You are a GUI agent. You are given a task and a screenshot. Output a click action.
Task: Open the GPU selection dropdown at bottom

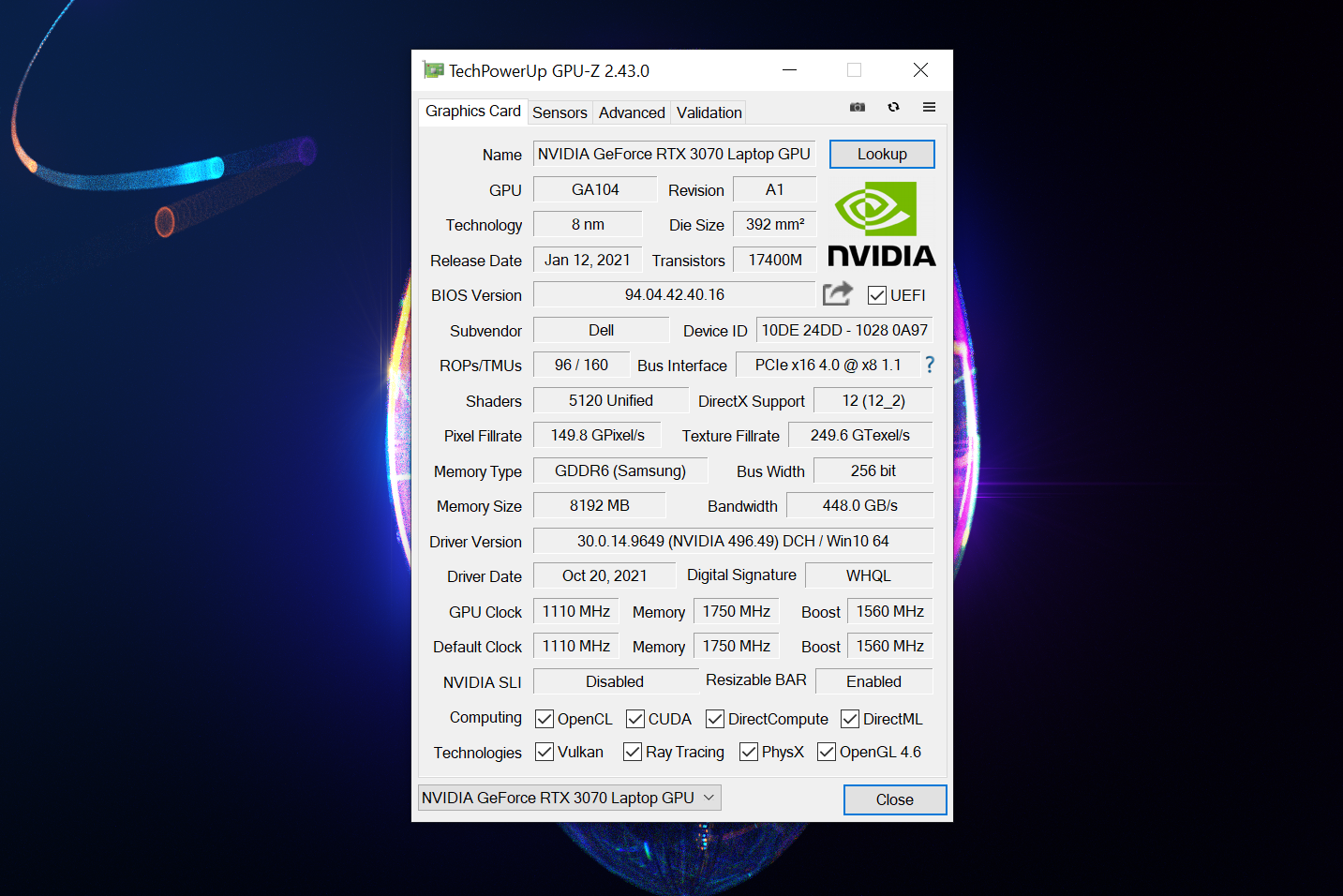point(569,798)
